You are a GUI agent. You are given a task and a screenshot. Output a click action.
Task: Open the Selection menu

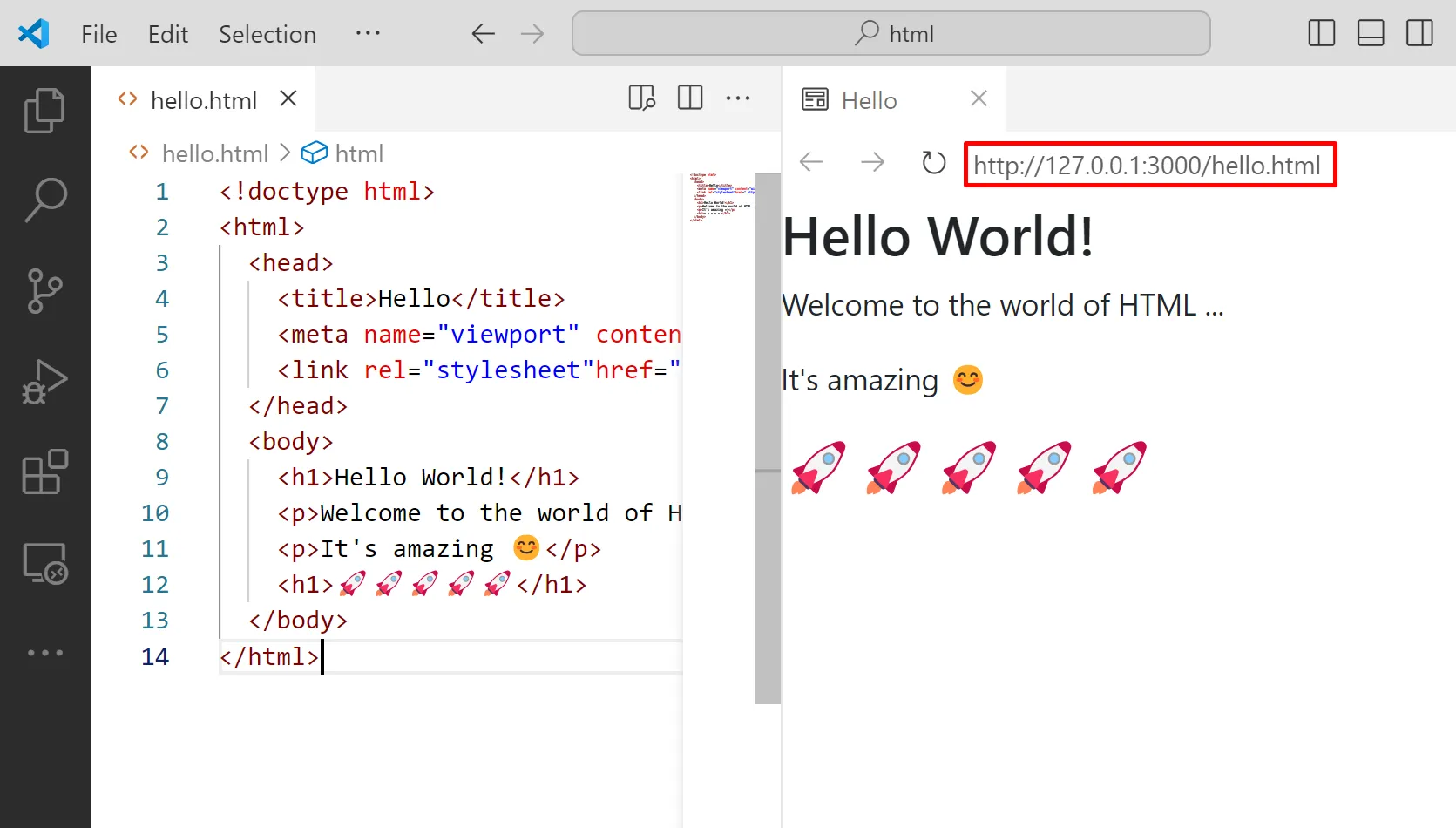267,34
